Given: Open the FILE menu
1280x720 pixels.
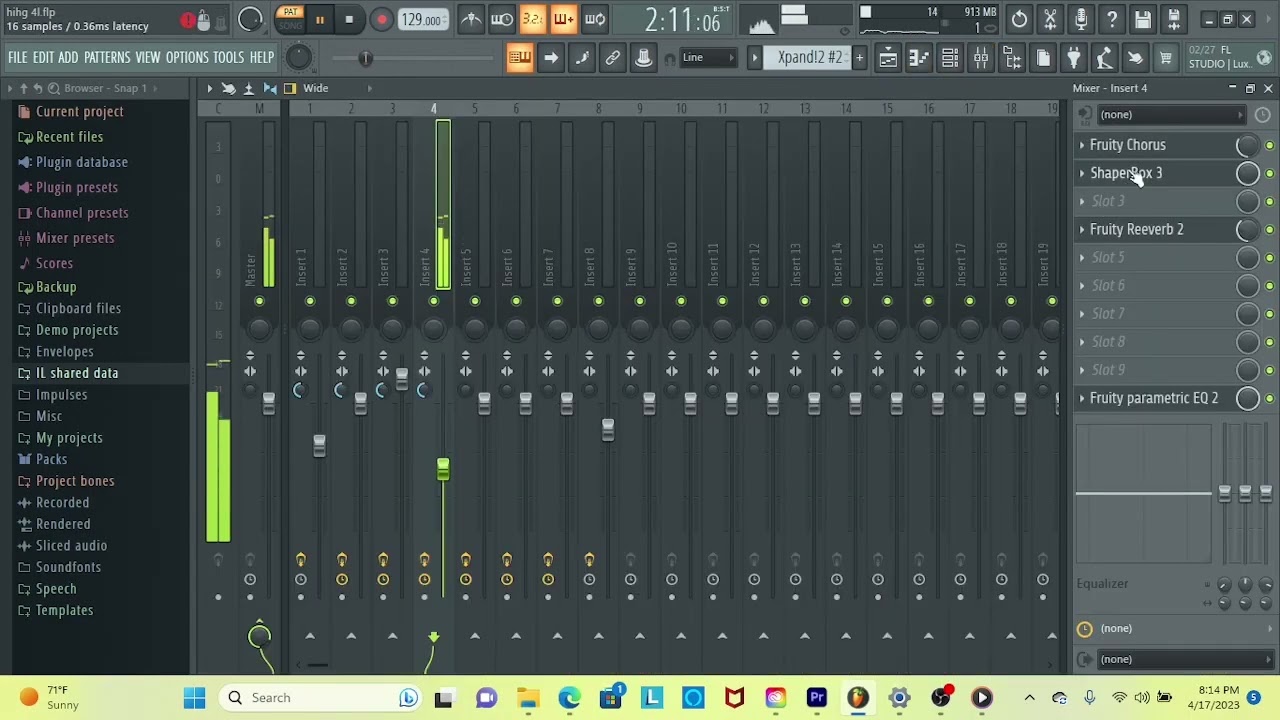Looking at the screenshot, I should tap(18, 58).
